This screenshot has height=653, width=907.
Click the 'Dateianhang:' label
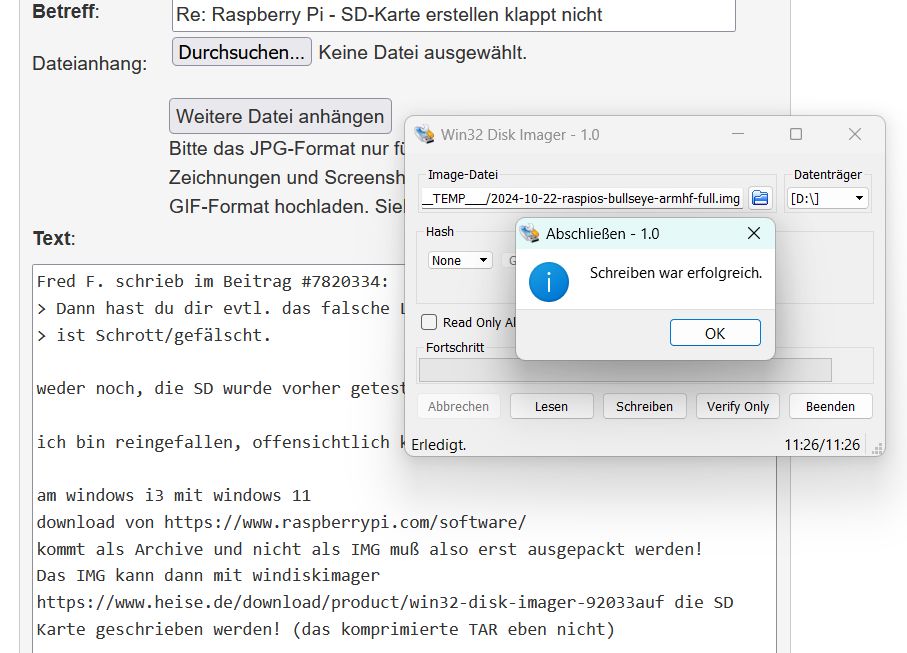90,64
